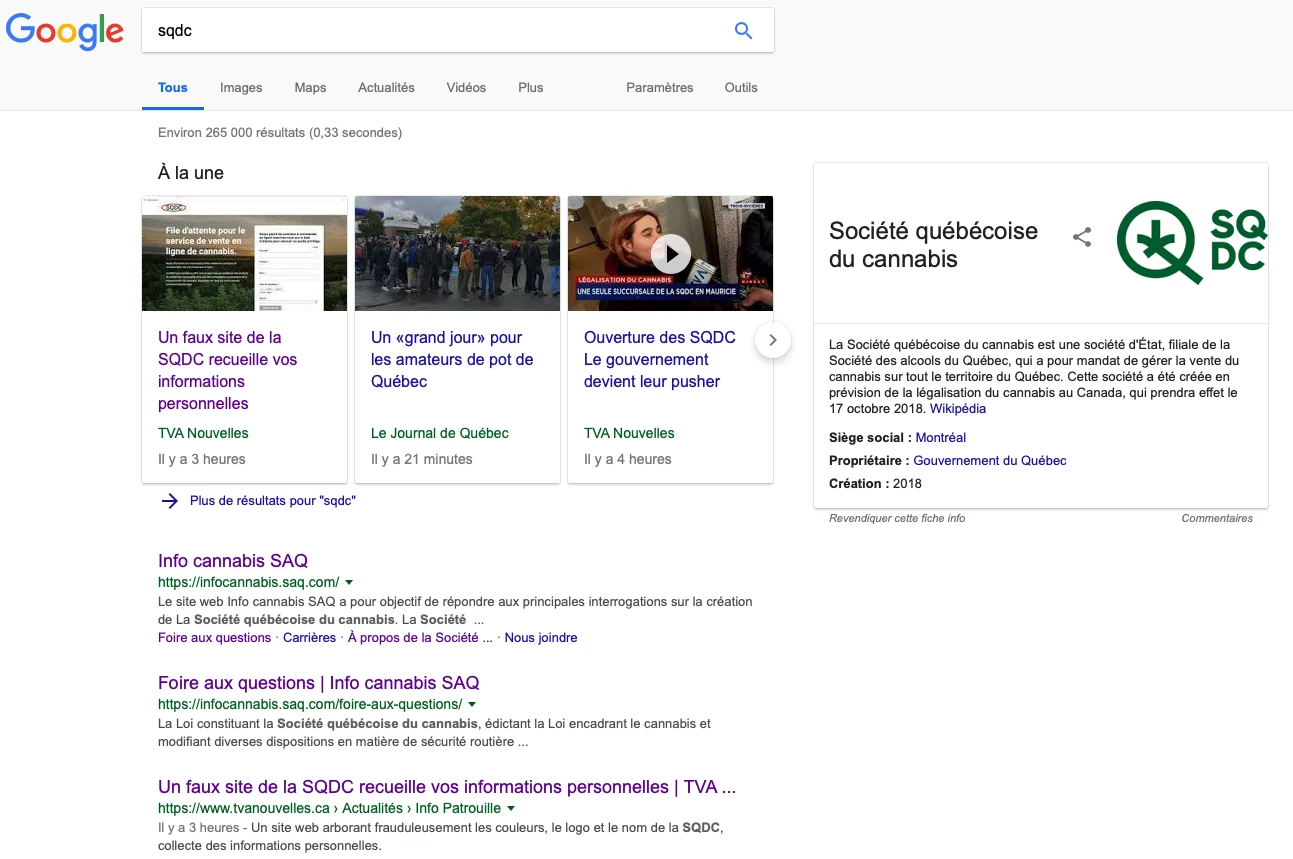This screenshot has height=859, width=1293.
Task: Click the arrow next to 'Plus de résultats'
Action: coord(169,501)
